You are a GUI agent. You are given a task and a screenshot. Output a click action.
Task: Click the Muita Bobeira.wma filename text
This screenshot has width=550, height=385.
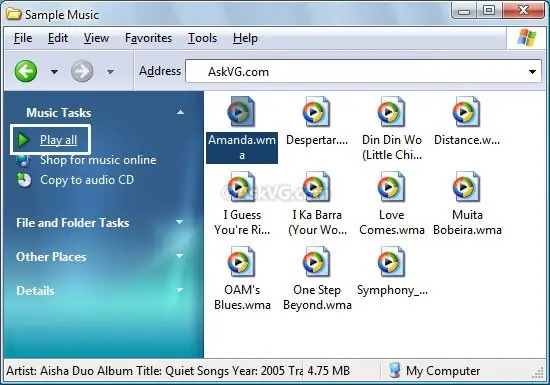(467, 222)
